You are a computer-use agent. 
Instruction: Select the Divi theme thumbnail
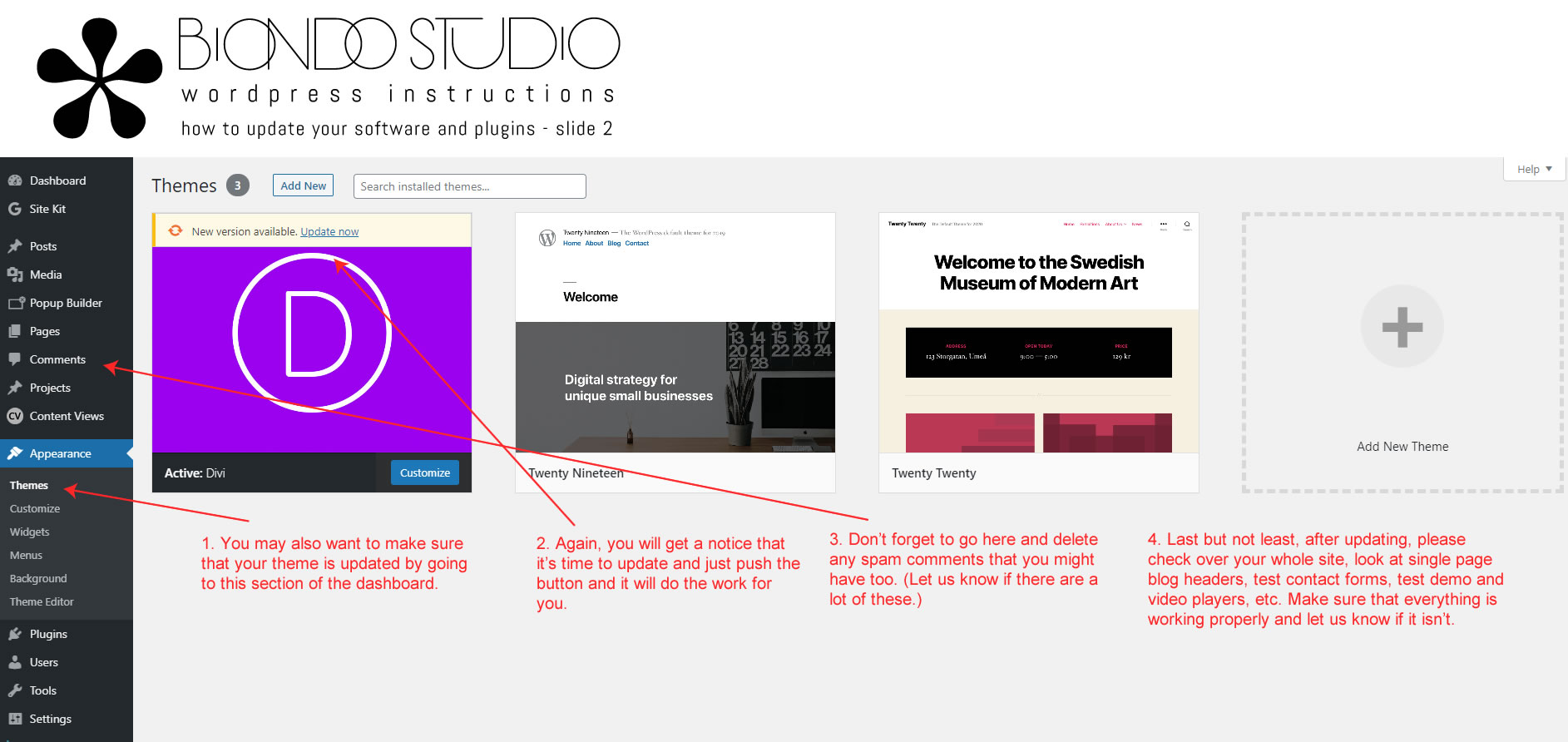pyautogui.click(x=312, y=349)
